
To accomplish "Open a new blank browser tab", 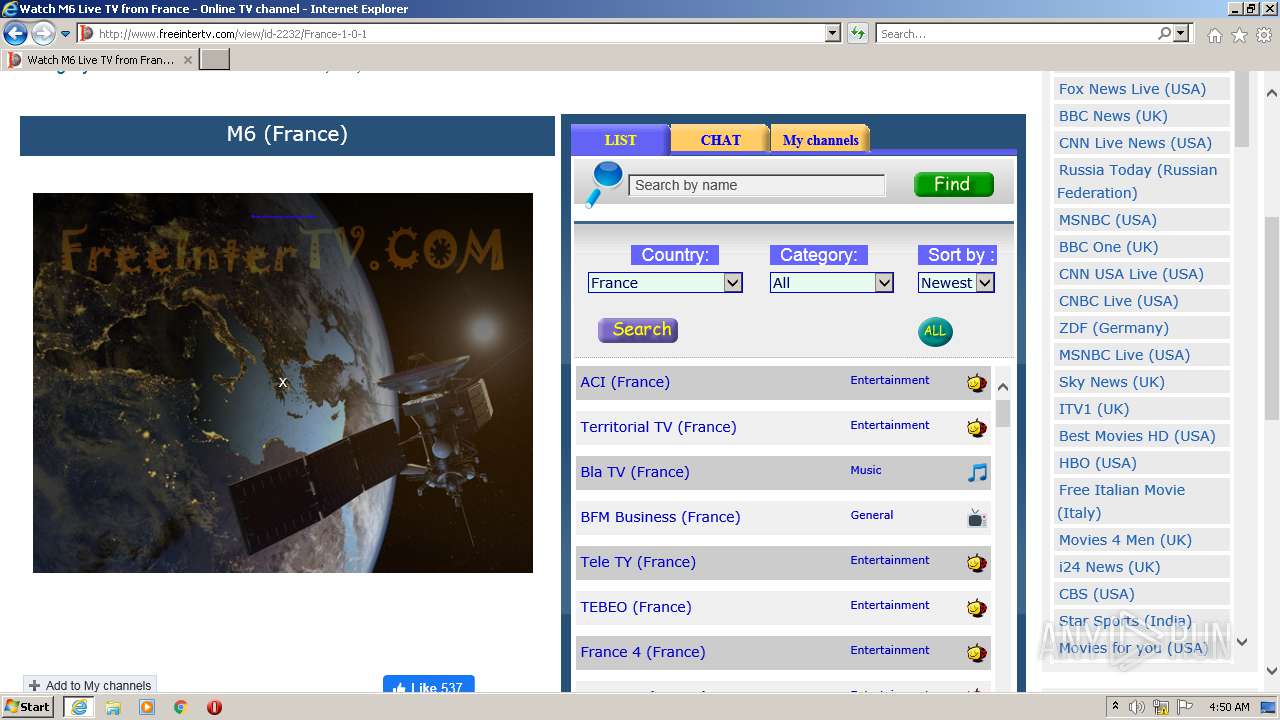I will 215,60.
